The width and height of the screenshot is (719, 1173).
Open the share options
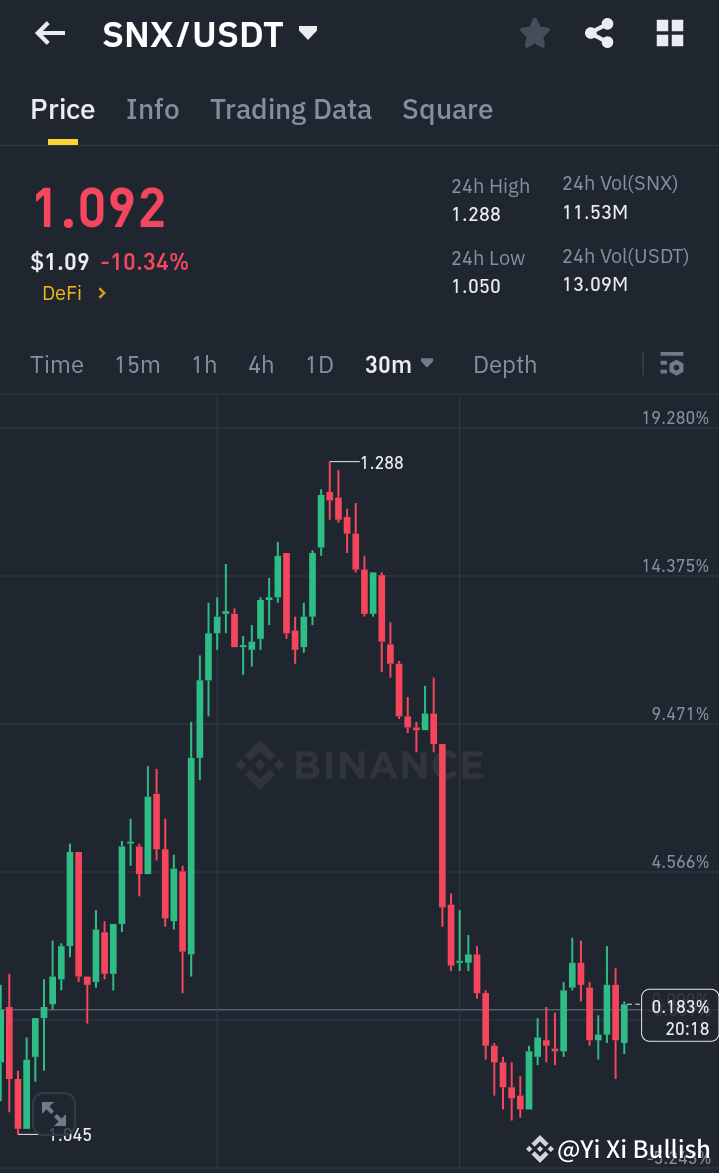[599, 33]
